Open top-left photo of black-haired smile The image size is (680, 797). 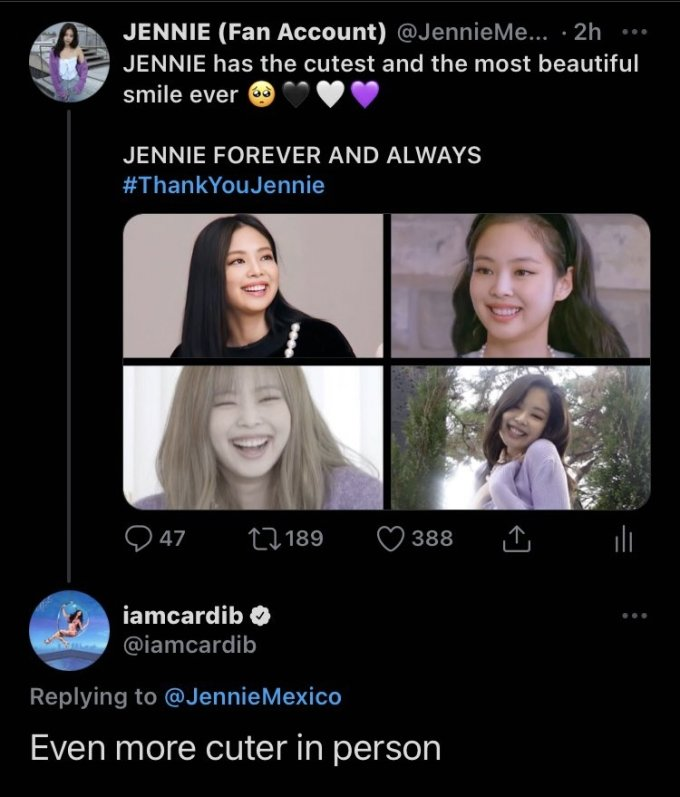click(253, 286)
